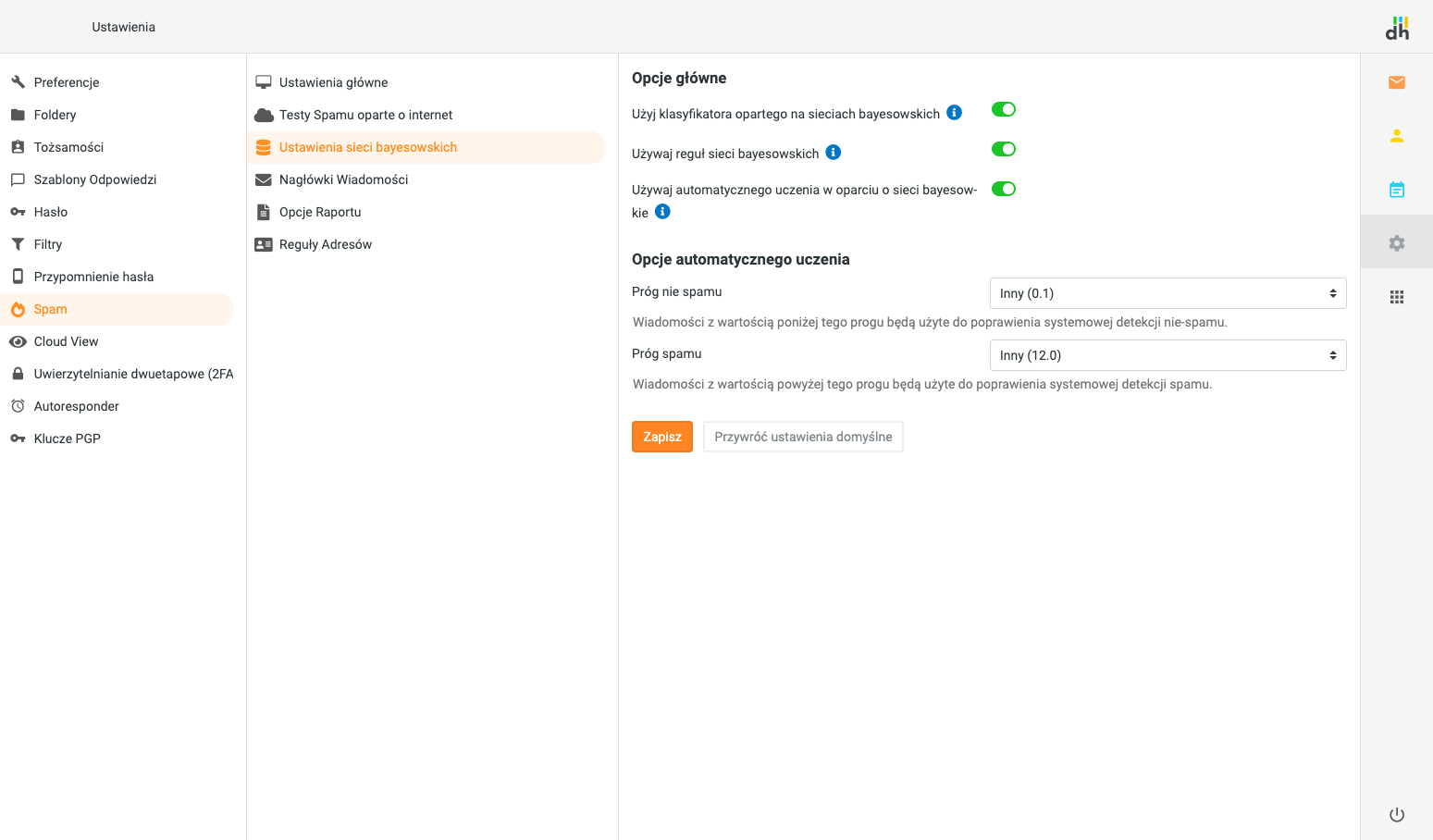Open Foldery settings section
The height and width of the screenshot is (840, 1433).
[x=117, y=115]
